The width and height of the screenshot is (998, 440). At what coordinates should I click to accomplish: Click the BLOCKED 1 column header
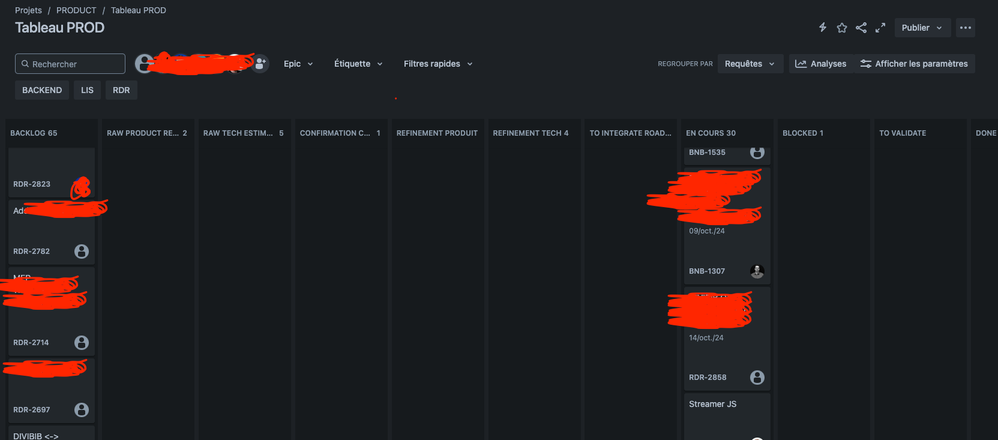[x=803, y=133]
